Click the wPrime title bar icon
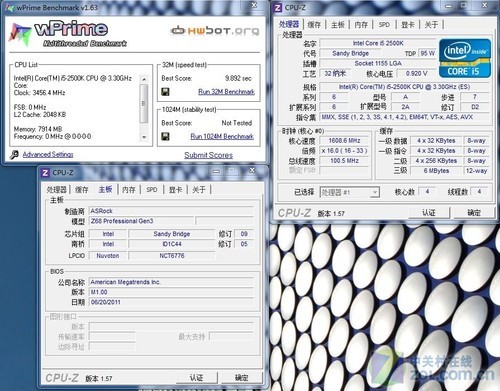 10,7
